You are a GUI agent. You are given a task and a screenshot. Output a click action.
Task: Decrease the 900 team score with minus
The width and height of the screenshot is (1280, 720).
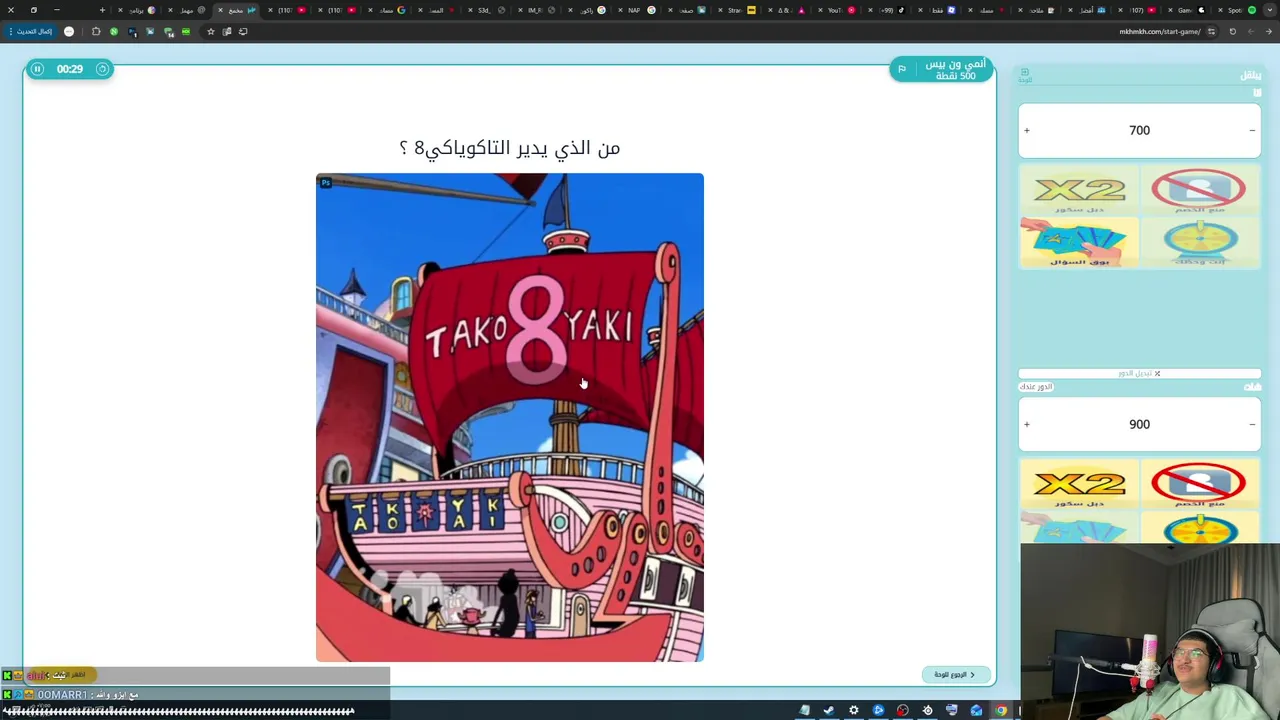click(x=1252, y=424)
